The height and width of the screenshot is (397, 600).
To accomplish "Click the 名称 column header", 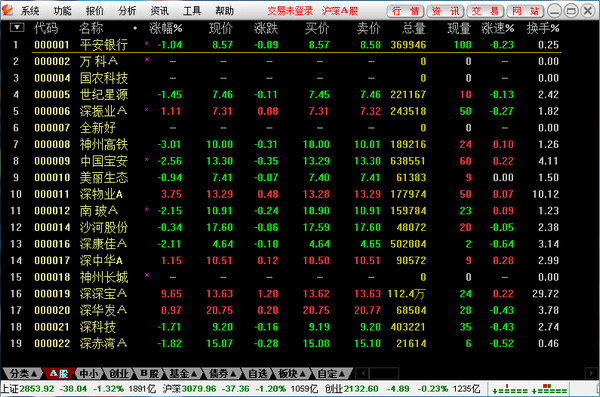I will click(x=91, y=28).
